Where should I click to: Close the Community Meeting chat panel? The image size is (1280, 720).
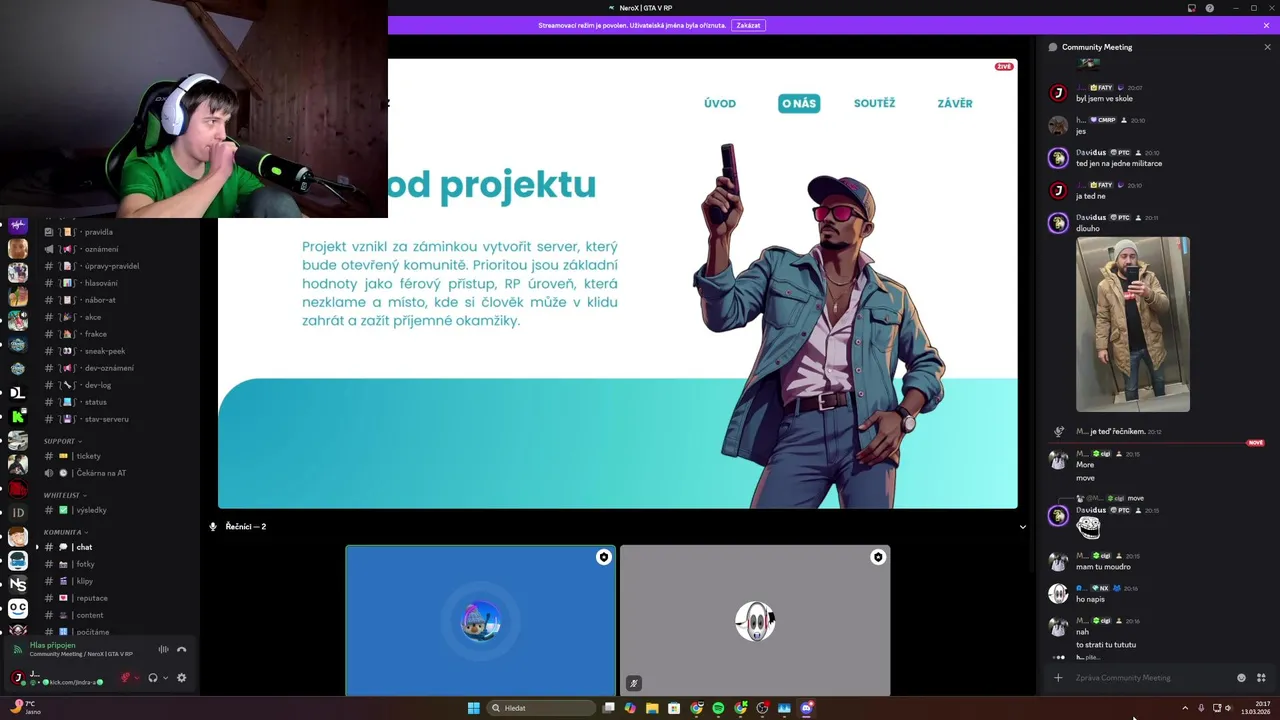pos(1267,47)
